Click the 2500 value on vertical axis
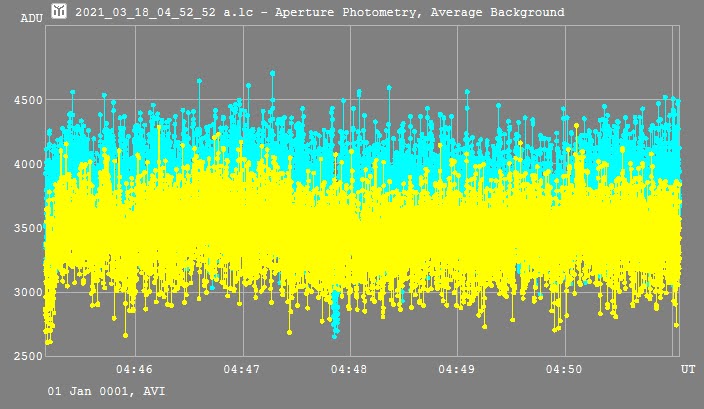 [28, 356]
